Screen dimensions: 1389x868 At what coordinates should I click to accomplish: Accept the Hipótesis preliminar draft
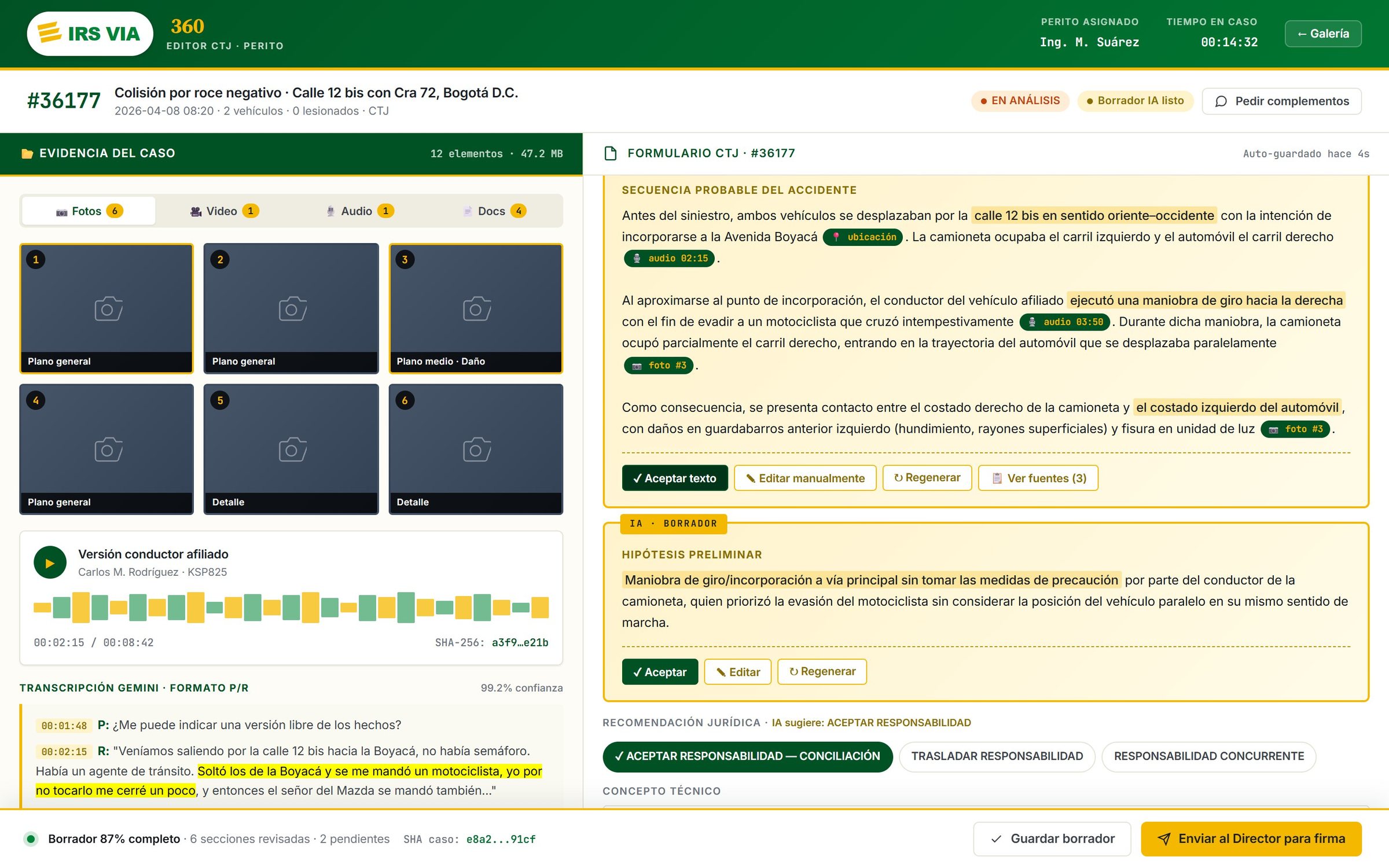[660, 672]
